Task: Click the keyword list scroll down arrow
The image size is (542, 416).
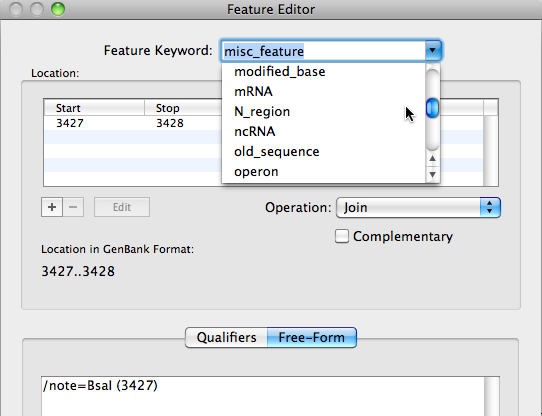Action: pos(432,174)
